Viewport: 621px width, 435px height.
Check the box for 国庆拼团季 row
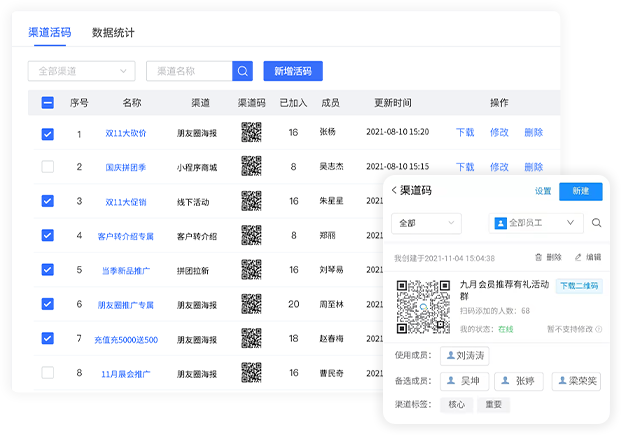(x=48, y=167)
